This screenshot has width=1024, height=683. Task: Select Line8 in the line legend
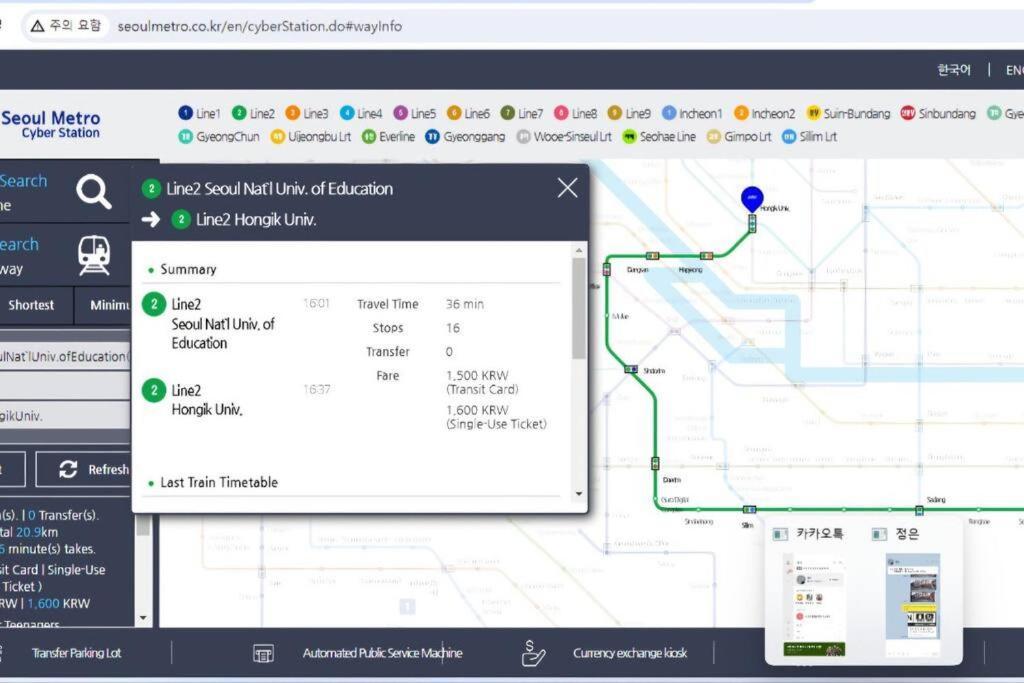click(575, 114)
